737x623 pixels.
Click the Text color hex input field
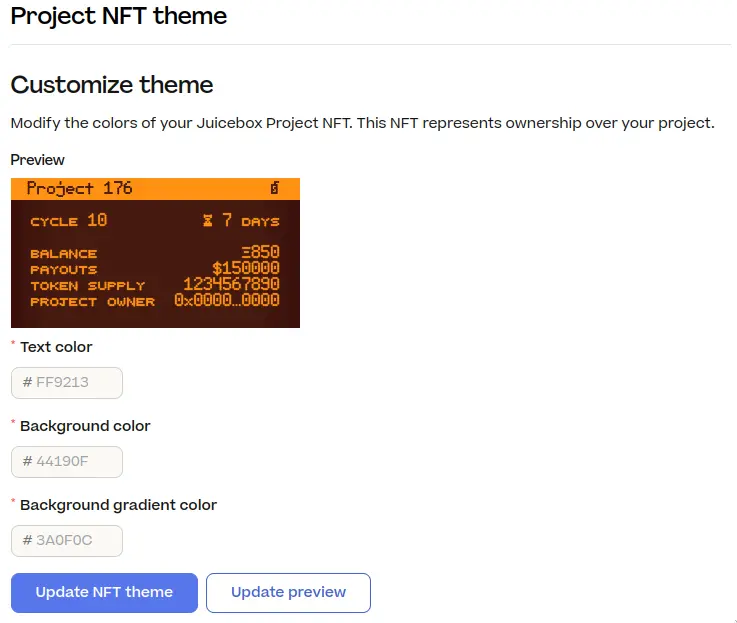(x=67, y=383)
